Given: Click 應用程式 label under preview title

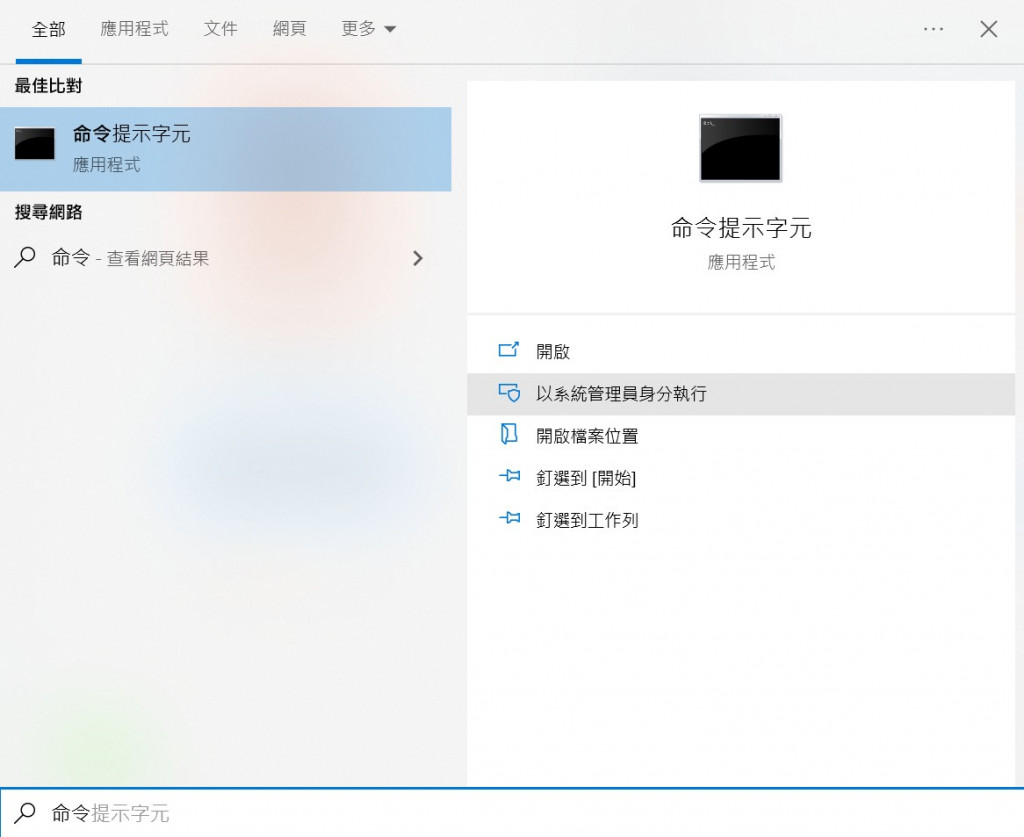Looking at the screenshot, I should pyautogui.click(x=741, y=262).
